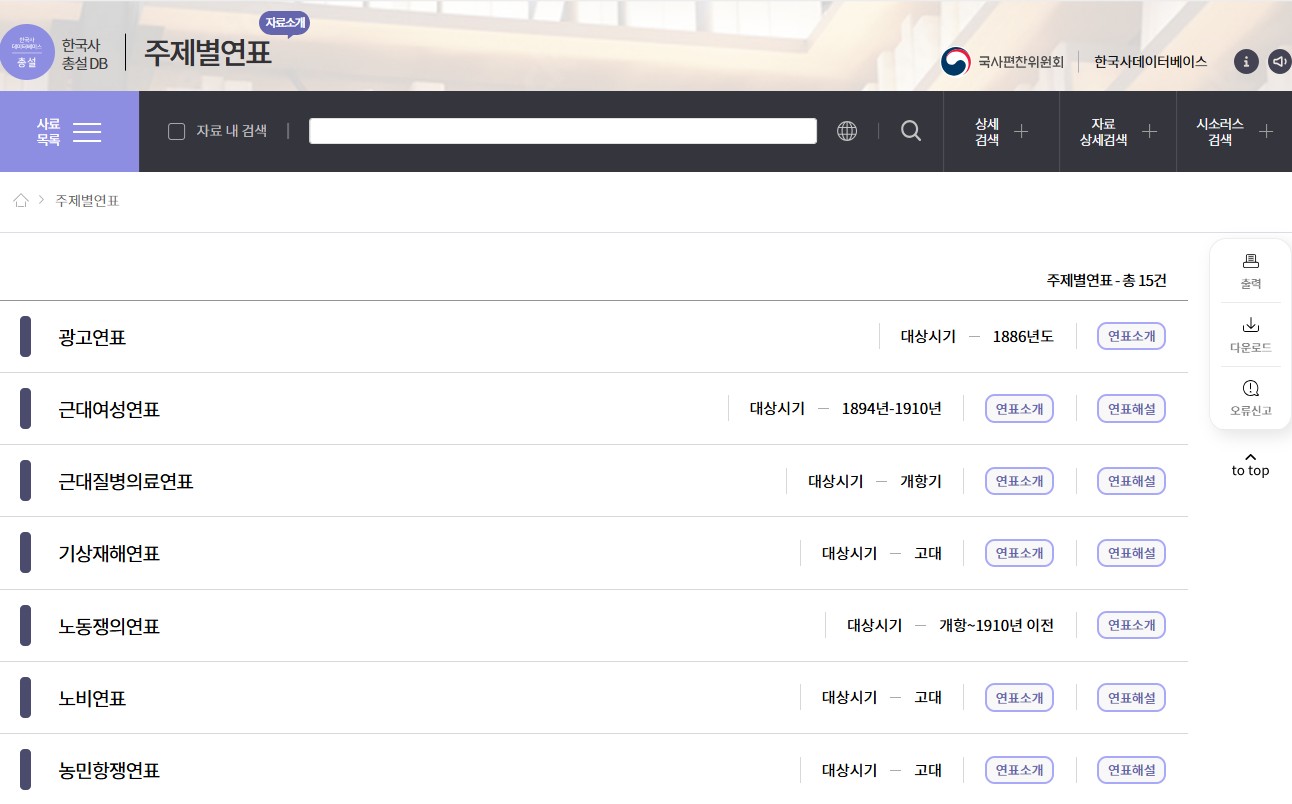
Task: Expand the 상세검색 panel
Action: tap(1001, 131)
